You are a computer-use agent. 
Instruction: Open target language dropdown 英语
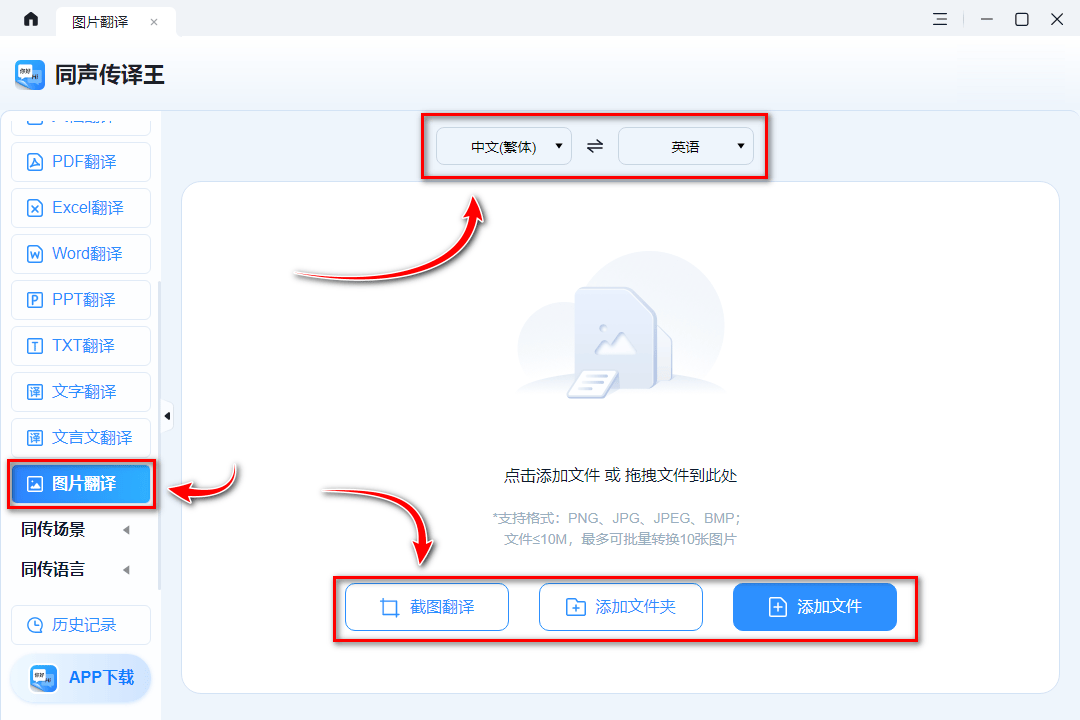point(685,146)
